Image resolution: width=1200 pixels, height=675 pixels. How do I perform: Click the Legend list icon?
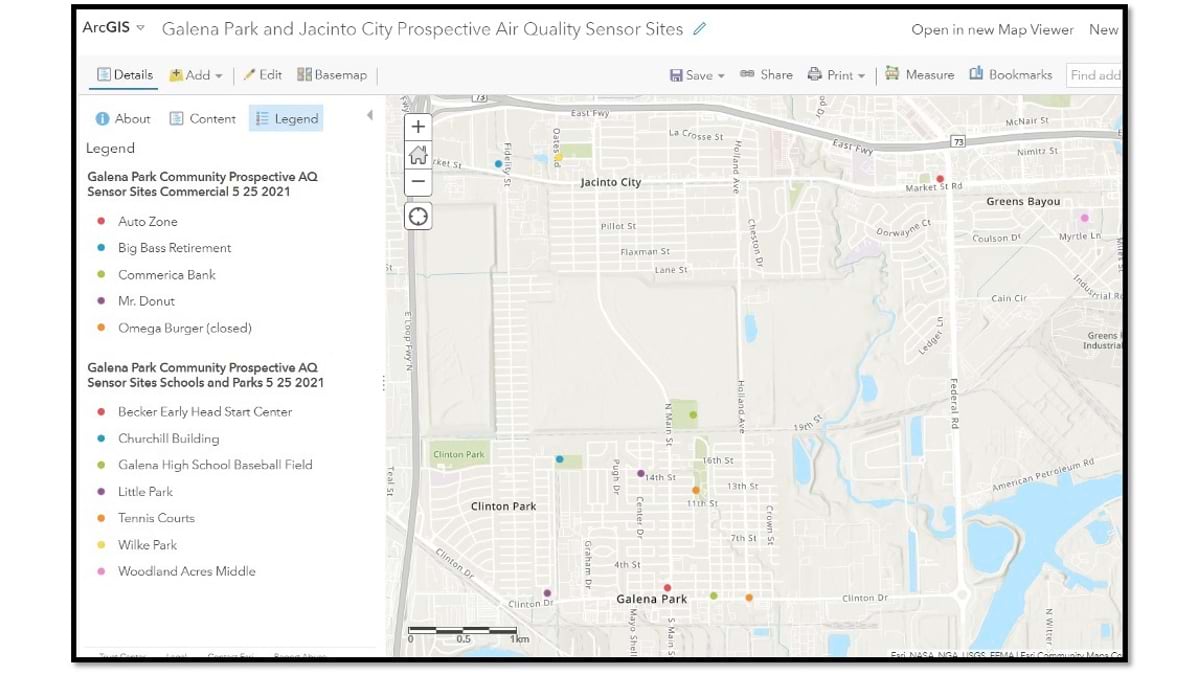pyautogui.click(x=262, y=119)
